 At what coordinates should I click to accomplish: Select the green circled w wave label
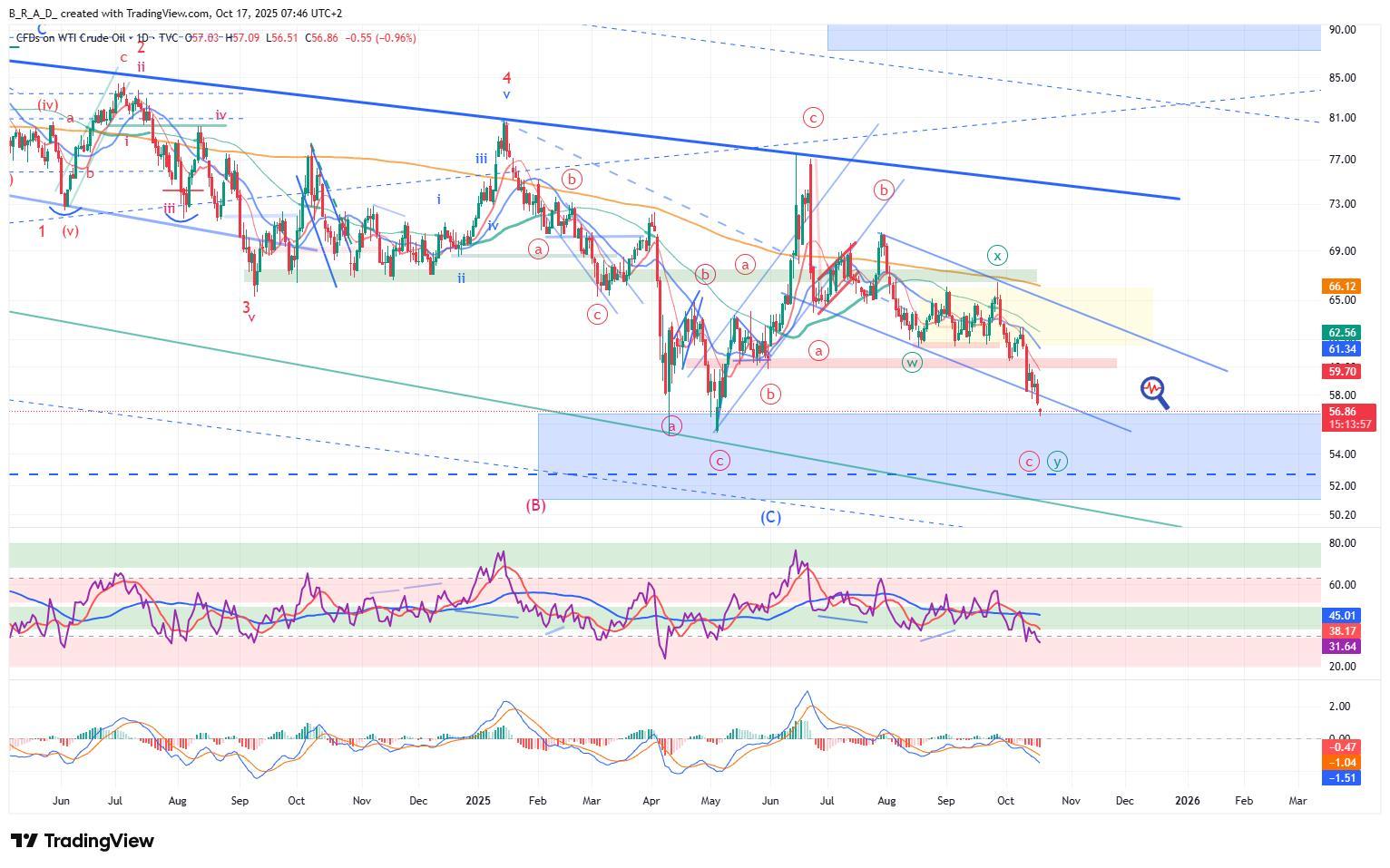[912, 363]
